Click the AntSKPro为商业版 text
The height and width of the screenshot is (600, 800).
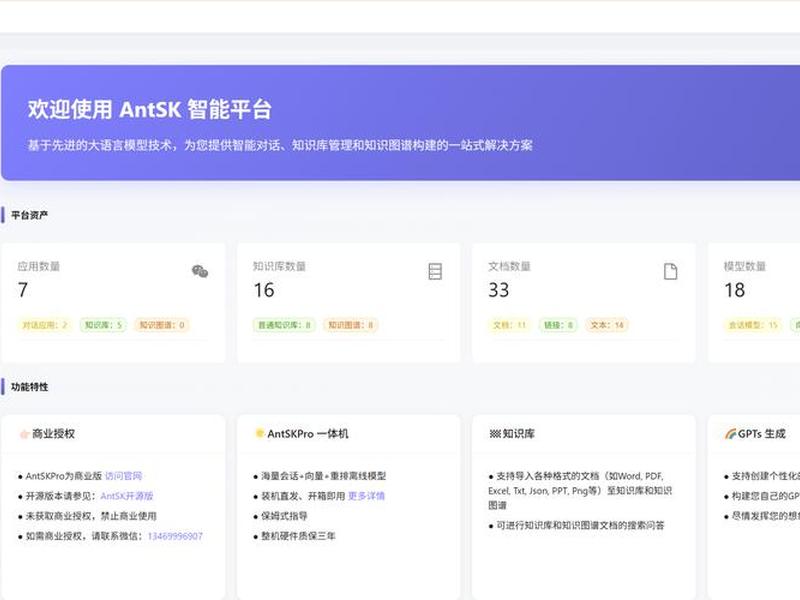click(x=64, y=476)
